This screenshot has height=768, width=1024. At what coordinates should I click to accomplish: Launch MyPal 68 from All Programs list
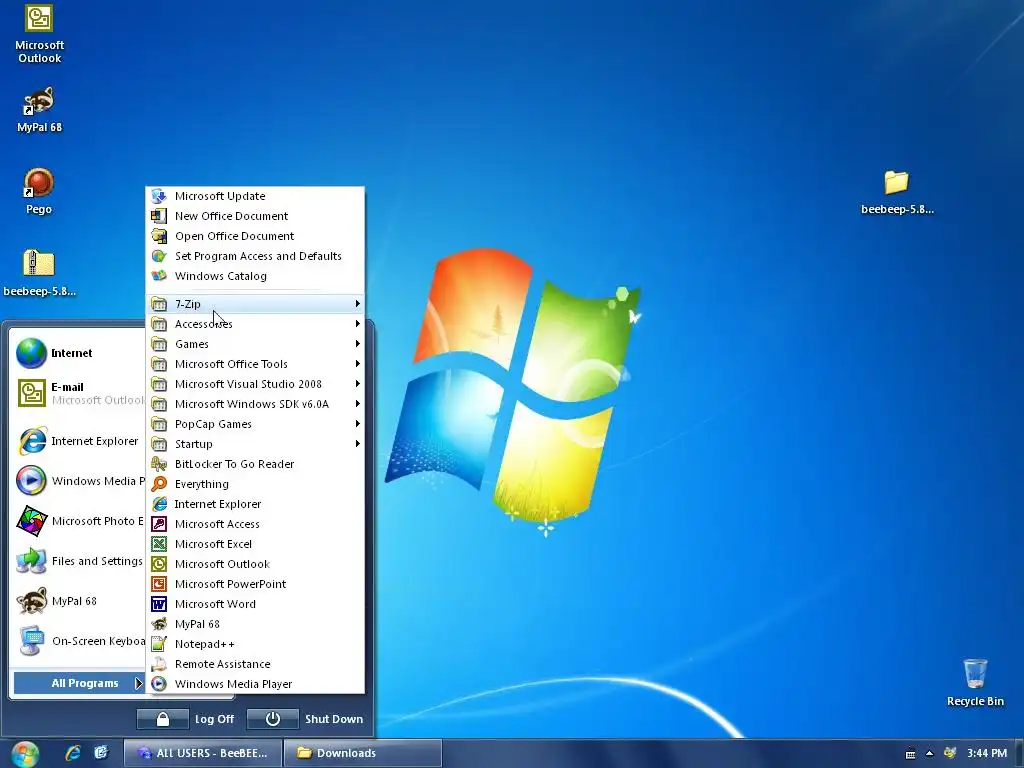pos(255,624)
